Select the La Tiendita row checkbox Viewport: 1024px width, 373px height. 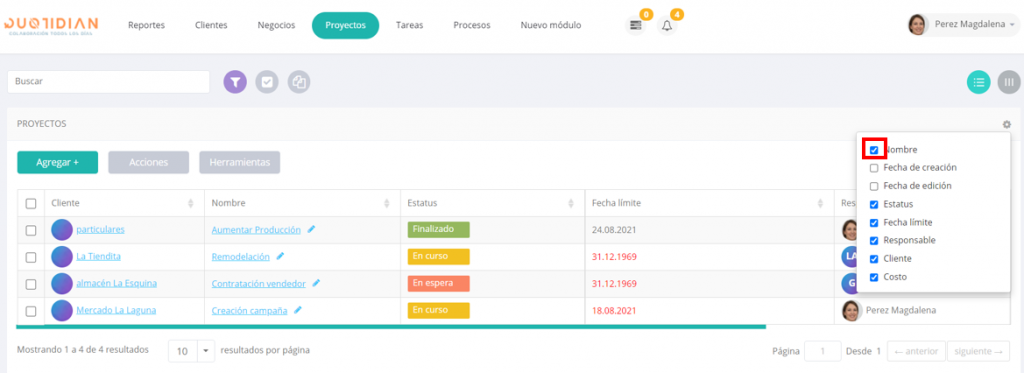click(x=31, y=257)
